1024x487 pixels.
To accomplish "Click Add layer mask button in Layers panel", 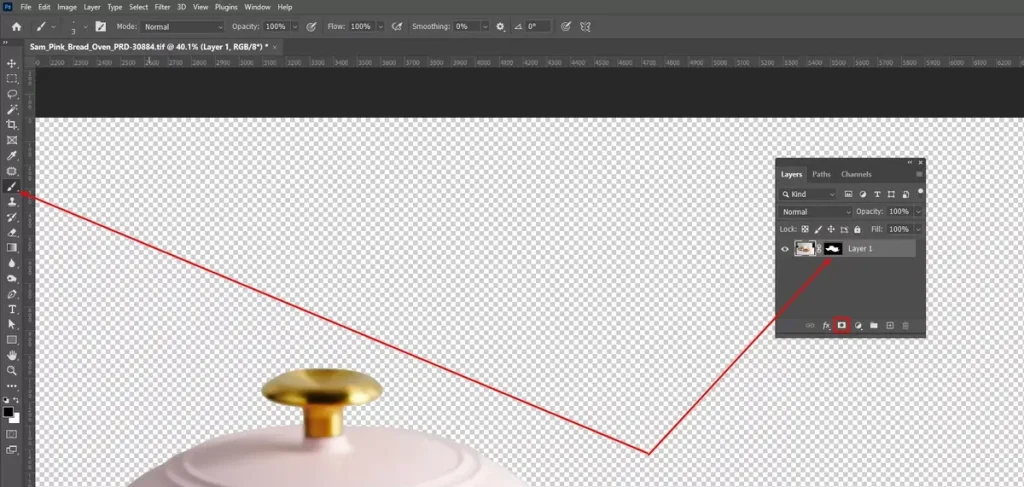I will pos(842,325).
